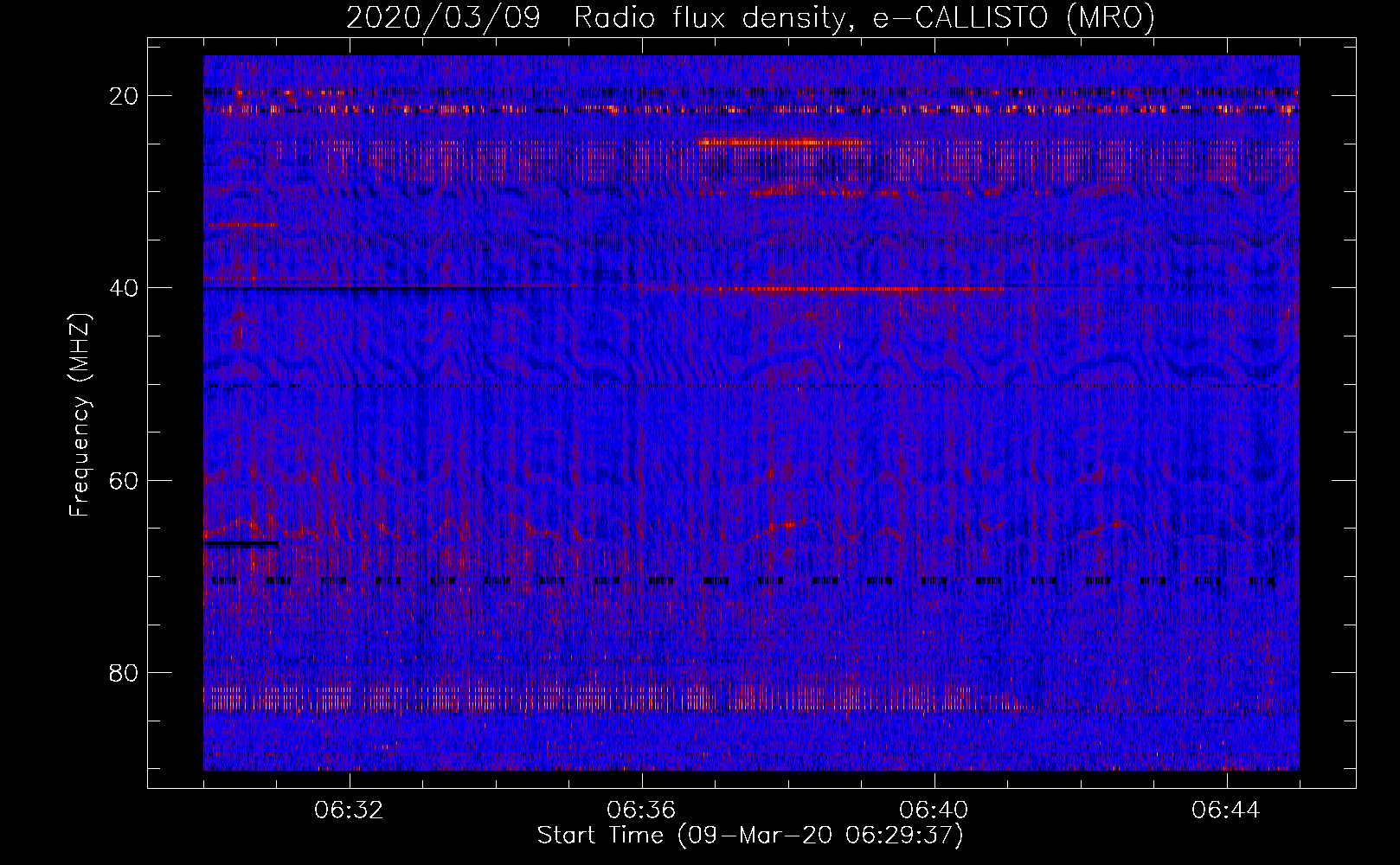Click the 06:36 time tick label

tap(641, 811)
